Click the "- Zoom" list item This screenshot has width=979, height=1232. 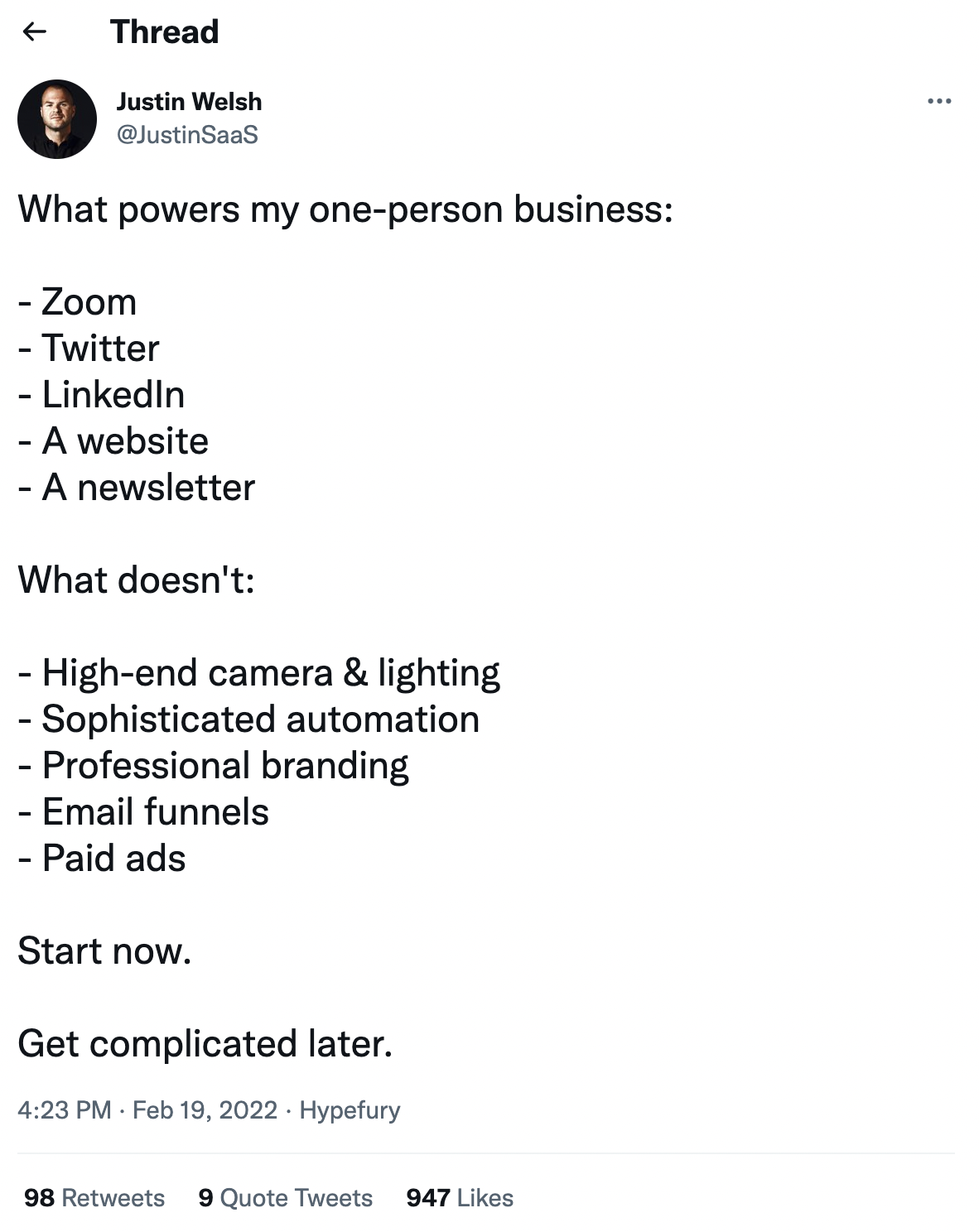tap(78, 301)
